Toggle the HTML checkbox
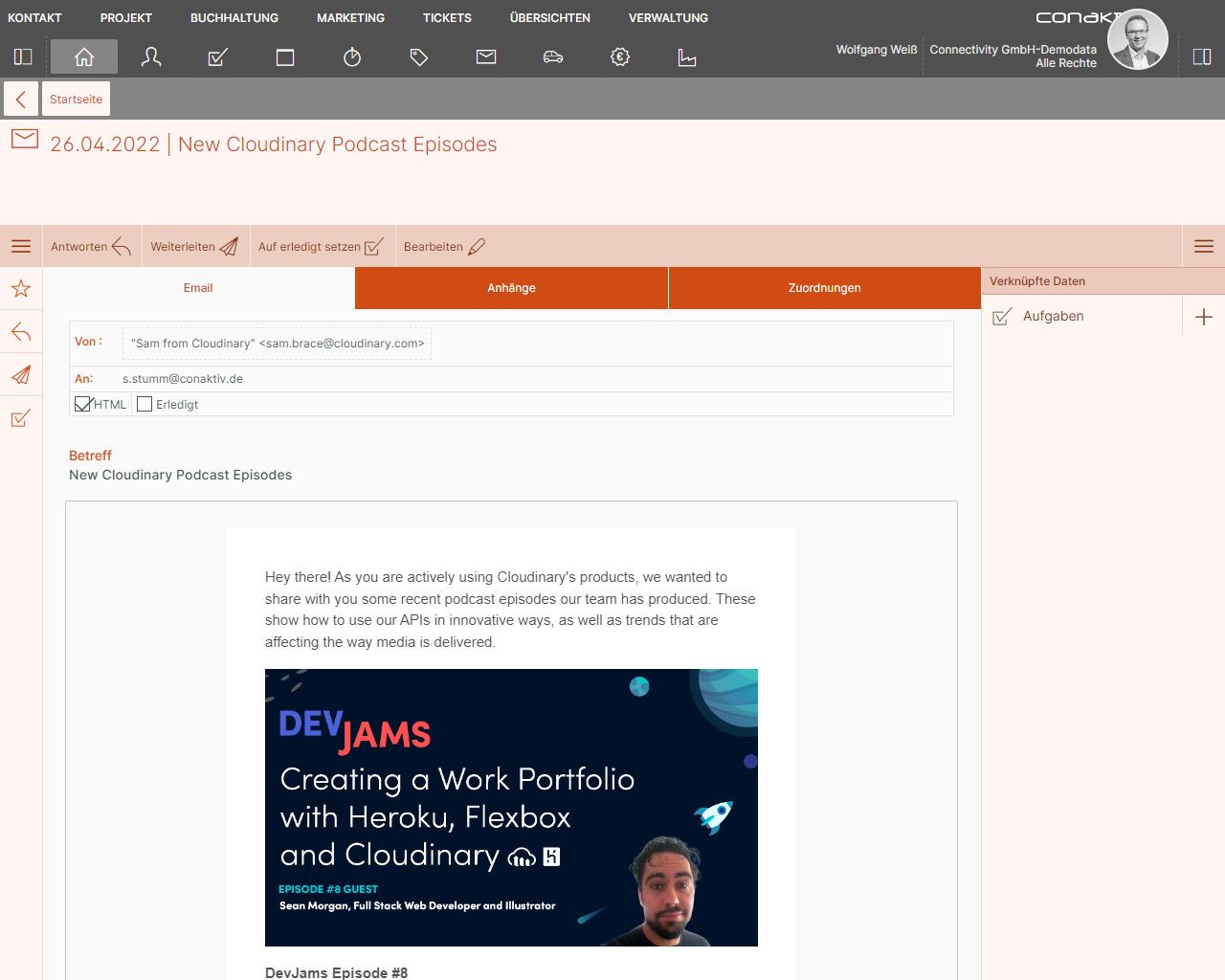Screen dimensions: 1225x980 83,404
